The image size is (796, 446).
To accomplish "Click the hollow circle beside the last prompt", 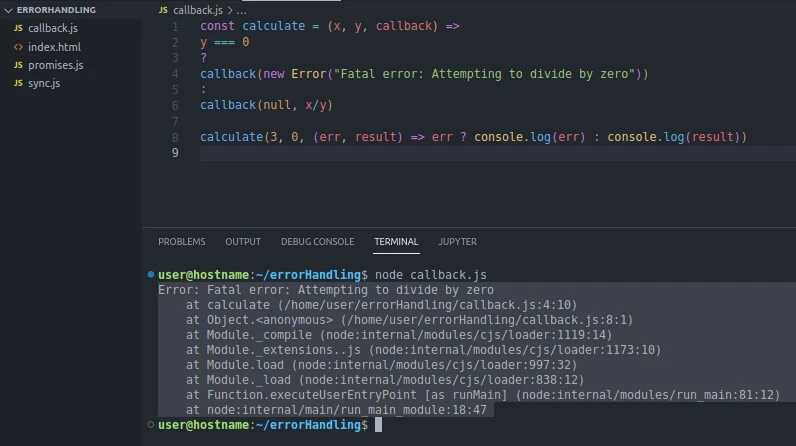I will point(150,425).
